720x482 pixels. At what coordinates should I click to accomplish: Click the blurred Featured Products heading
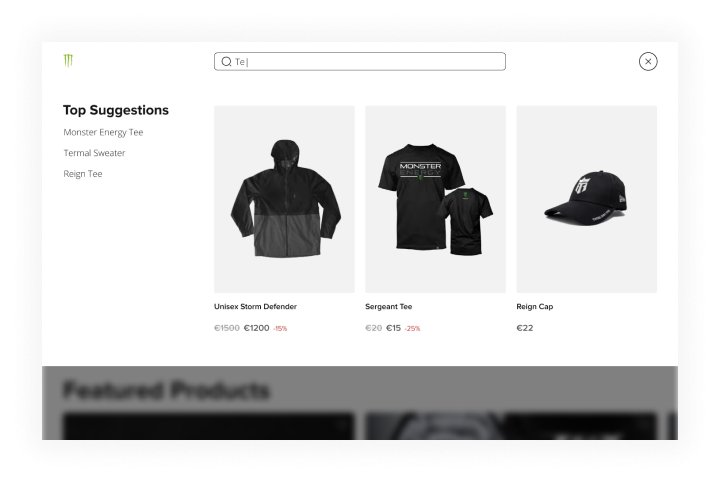(x=166, y=390)
